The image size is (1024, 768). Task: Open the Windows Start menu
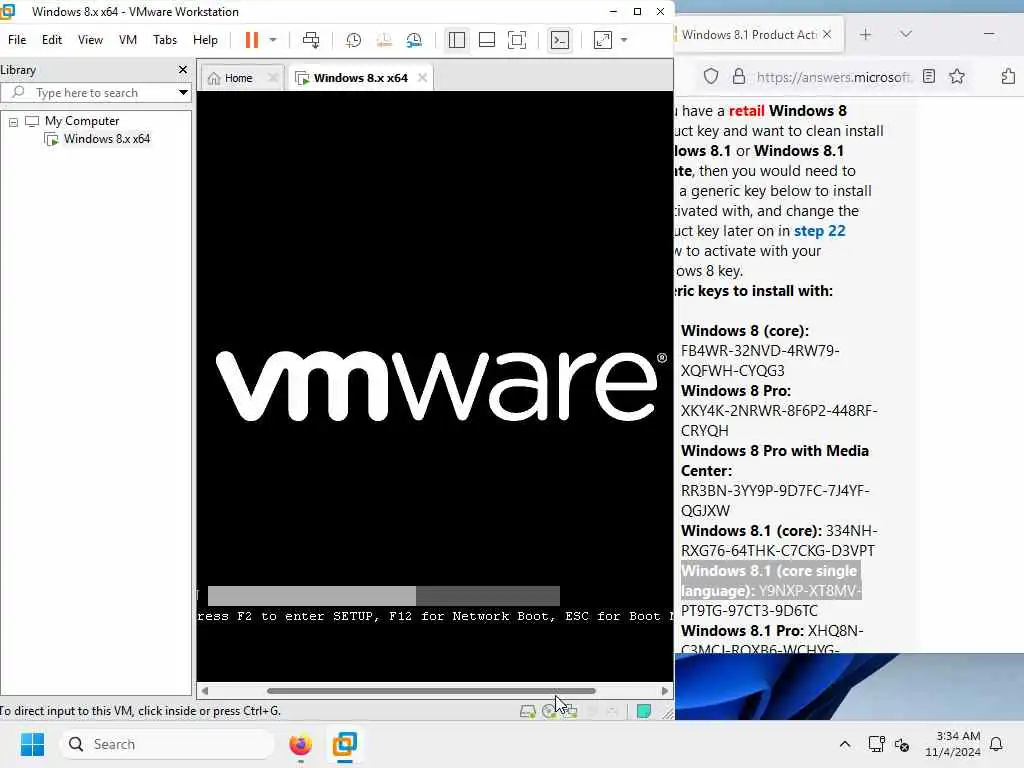[32, 744]
